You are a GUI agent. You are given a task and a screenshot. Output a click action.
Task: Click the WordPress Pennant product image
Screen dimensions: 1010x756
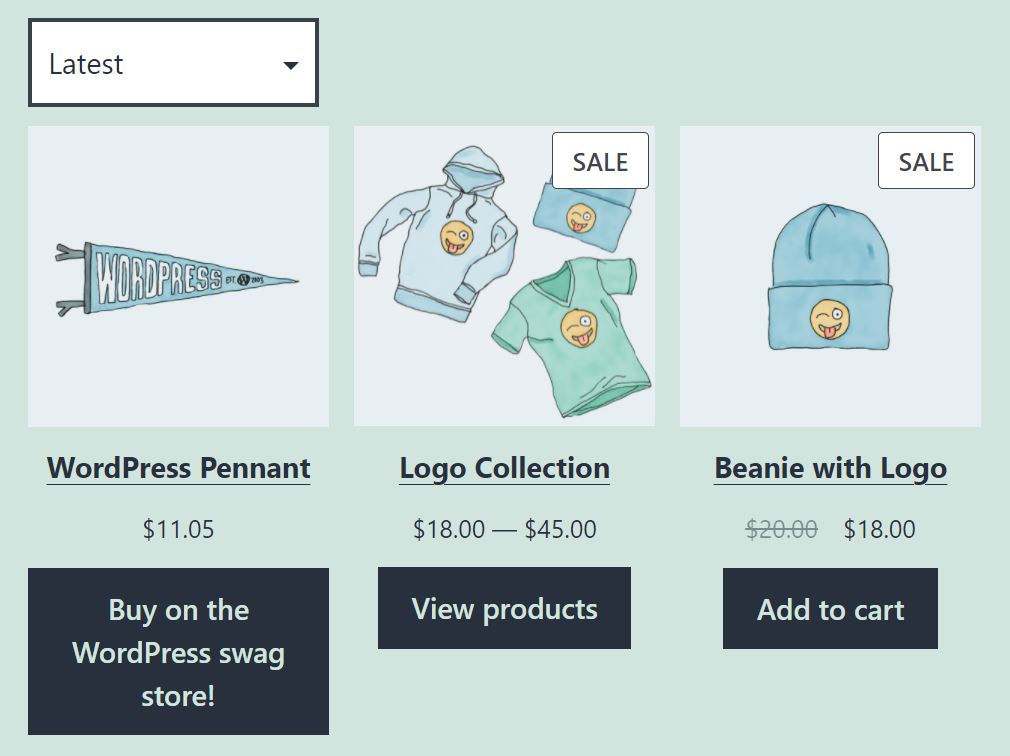click(178, 276)
